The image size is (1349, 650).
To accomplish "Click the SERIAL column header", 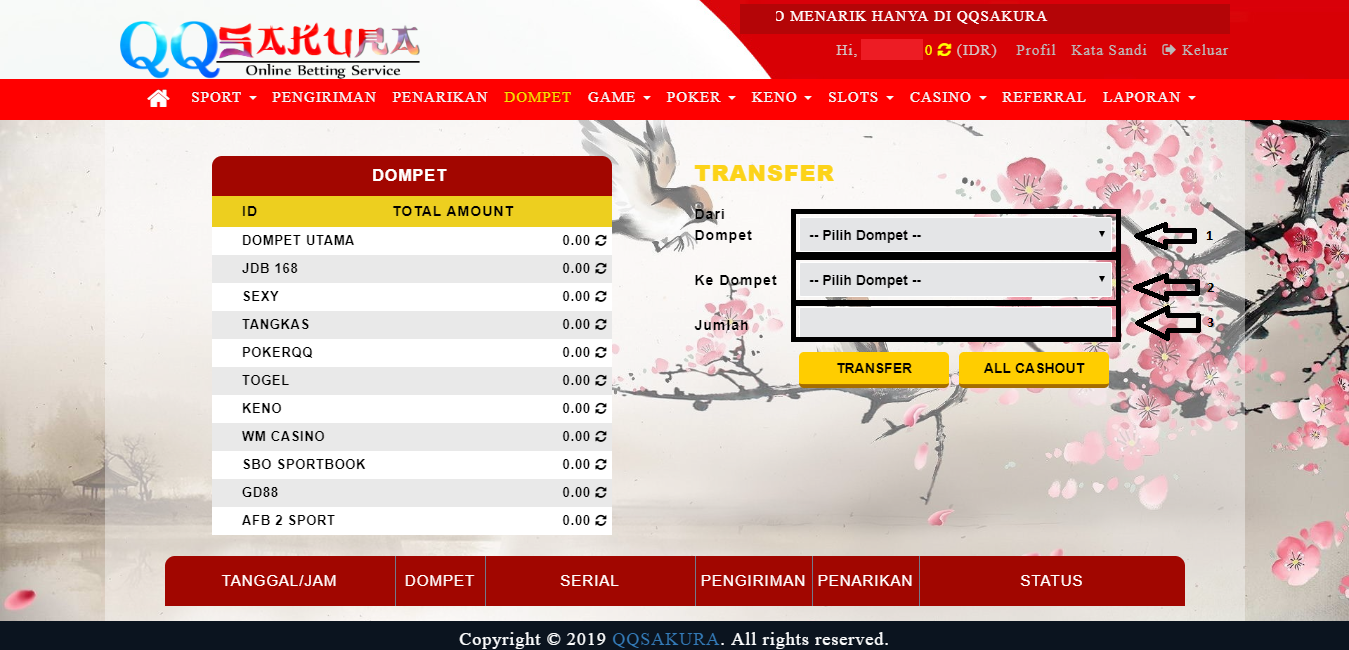I will 590,581.
